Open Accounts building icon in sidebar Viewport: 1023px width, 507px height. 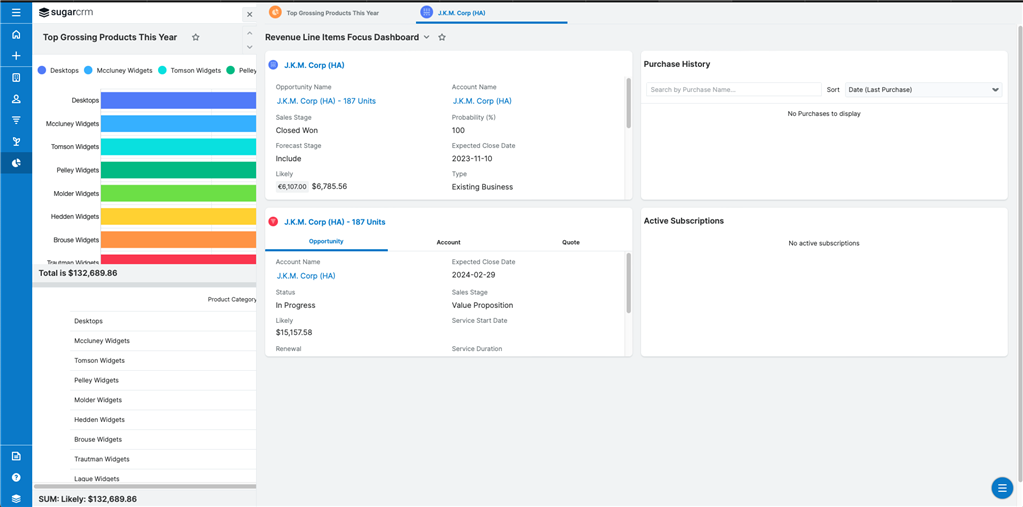coord(16,78)
